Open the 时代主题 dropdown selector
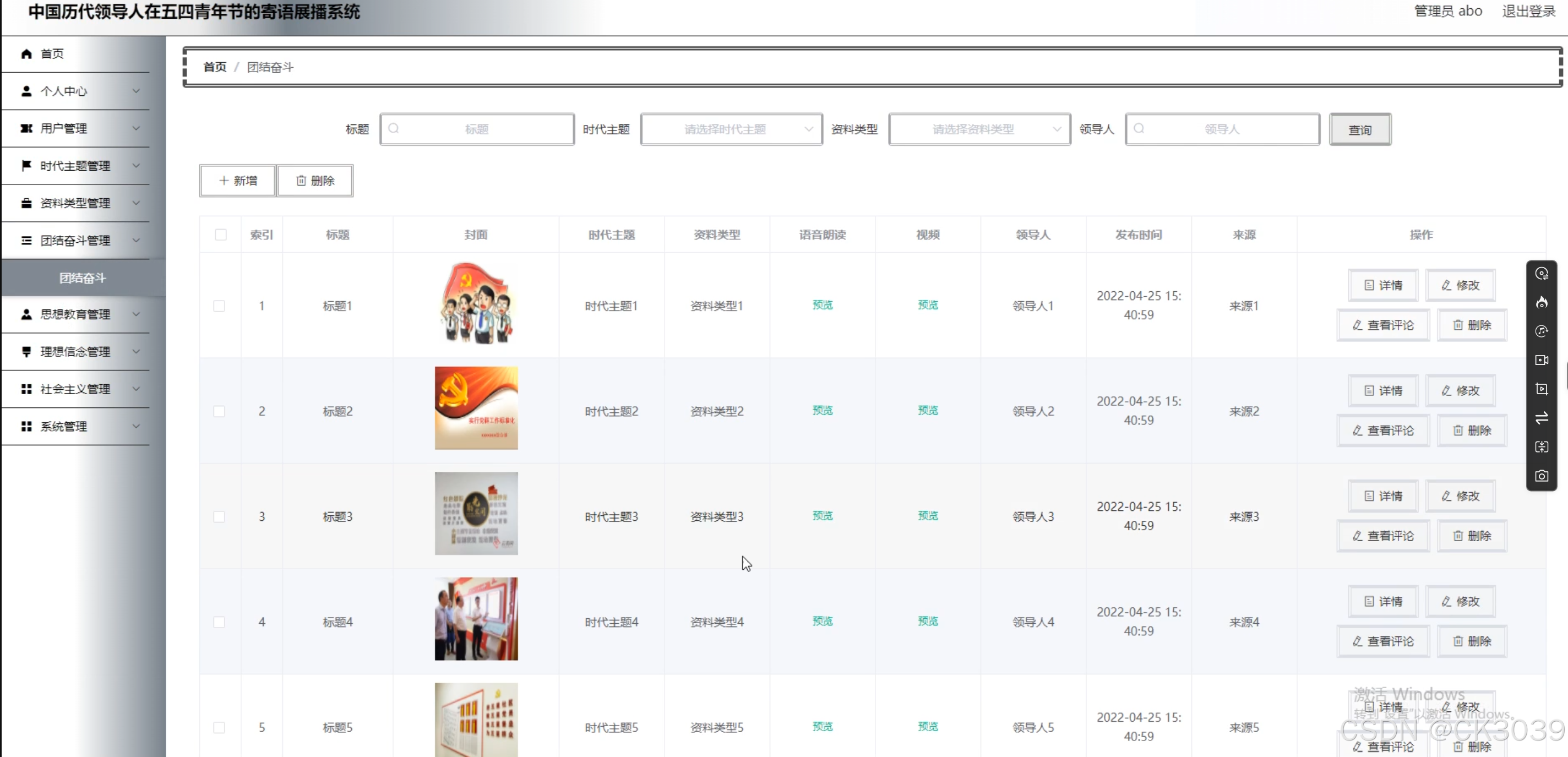 [x=731, y=129]
